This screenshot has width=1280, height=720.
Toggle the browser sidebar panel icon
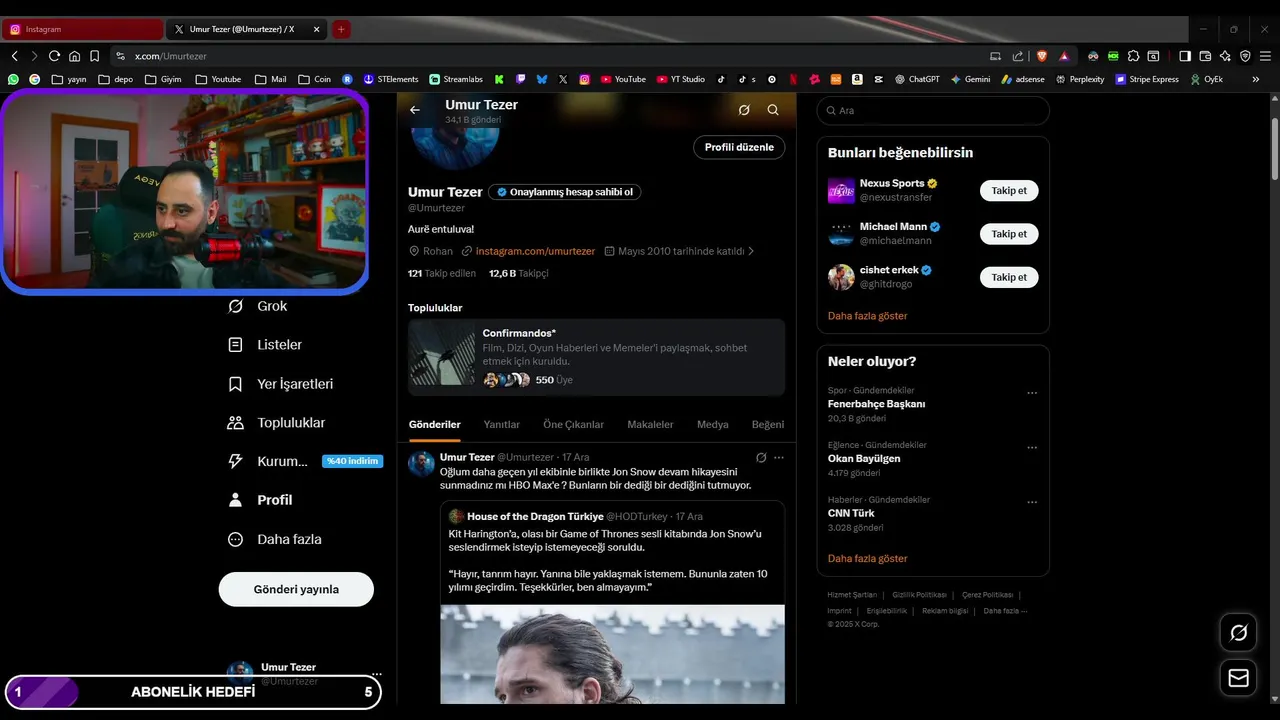coord(1185,56)
